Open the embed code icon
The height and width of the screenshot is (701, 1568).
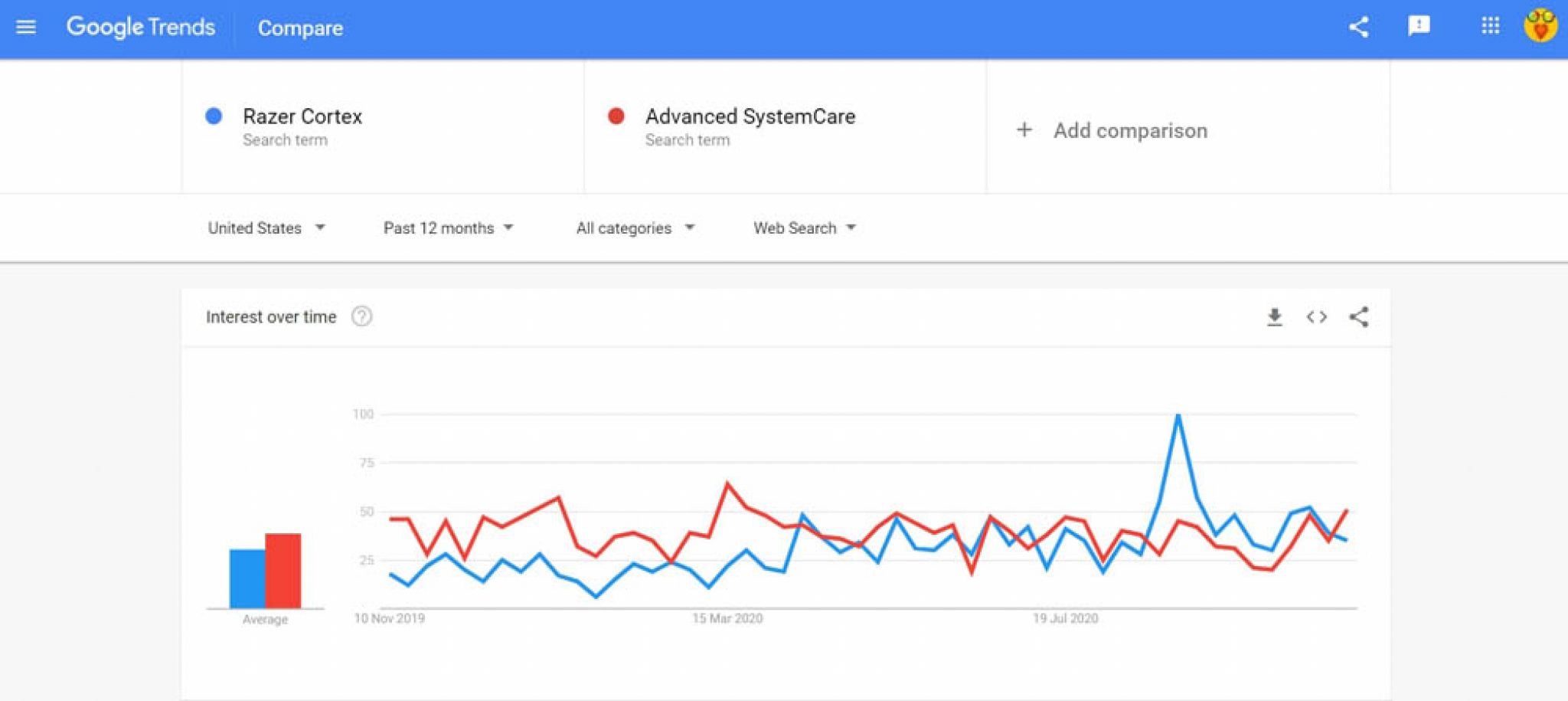click(x=1316, y=316)
